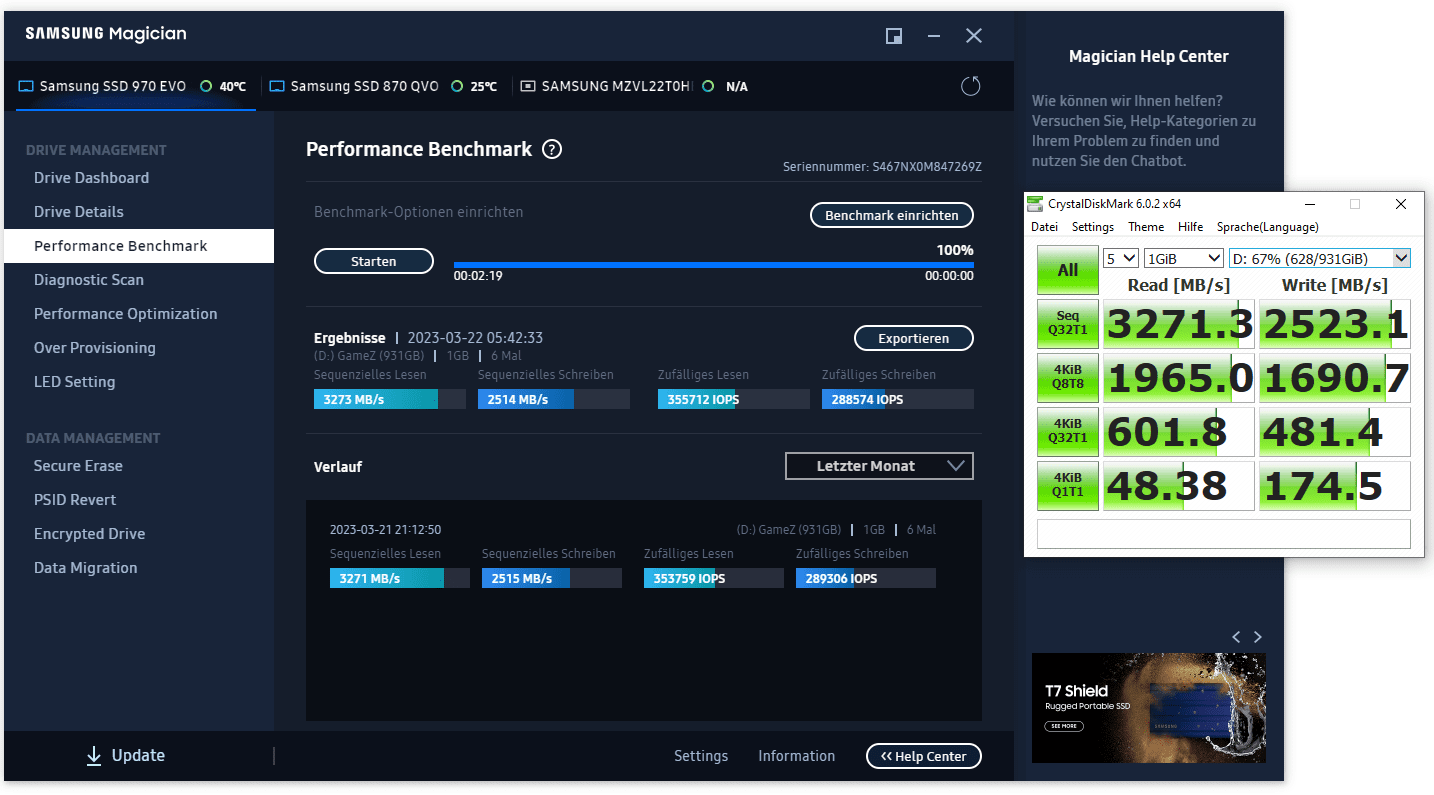Click the Ergebnisse 2023-03-22 05:42:33 timestamp
Viewport: 1434px width, 795px height.
[x=475, y=338]
